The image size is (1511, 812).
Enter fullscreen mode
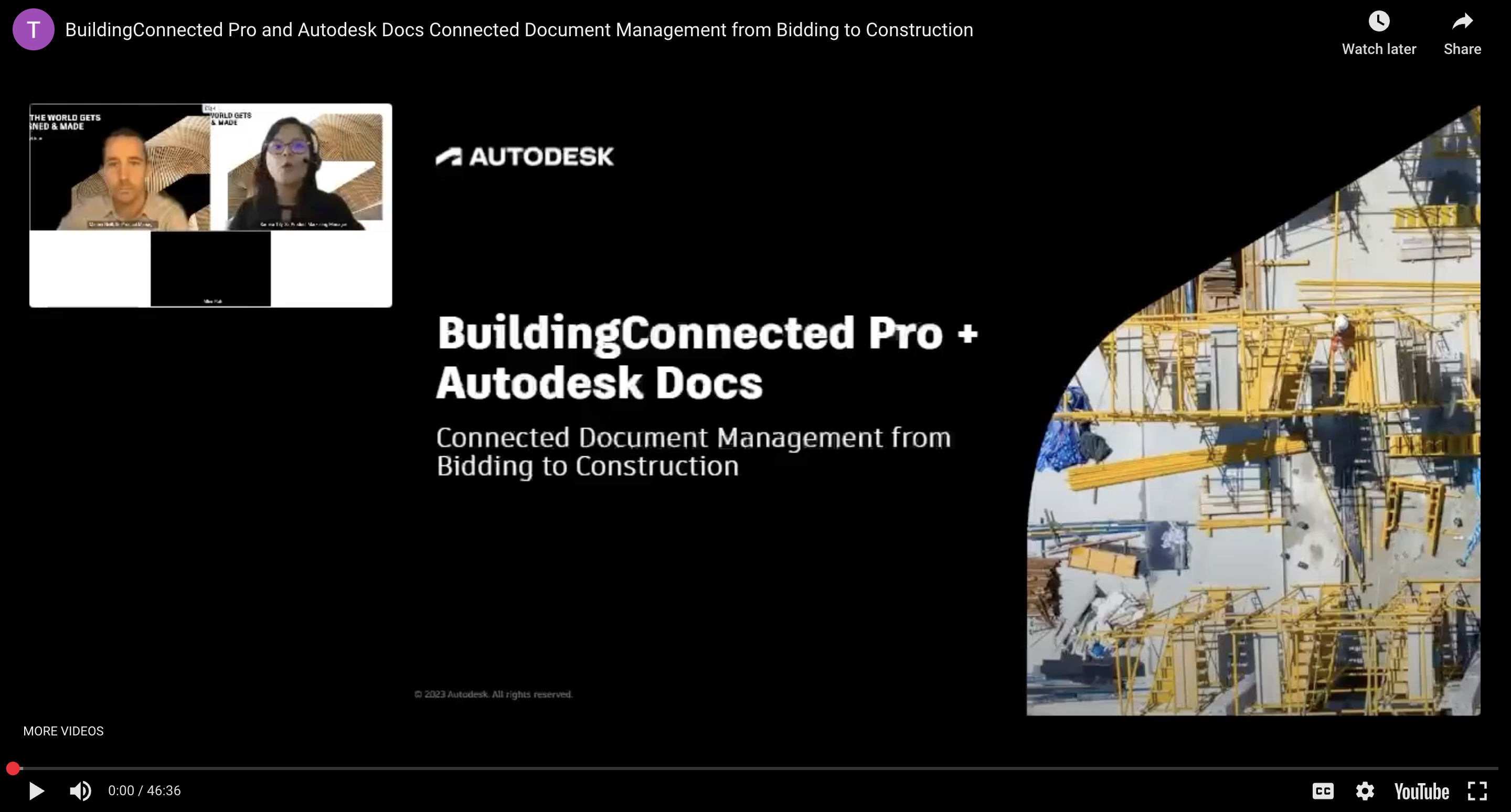pyautogui.click(x=1477, y=791)
